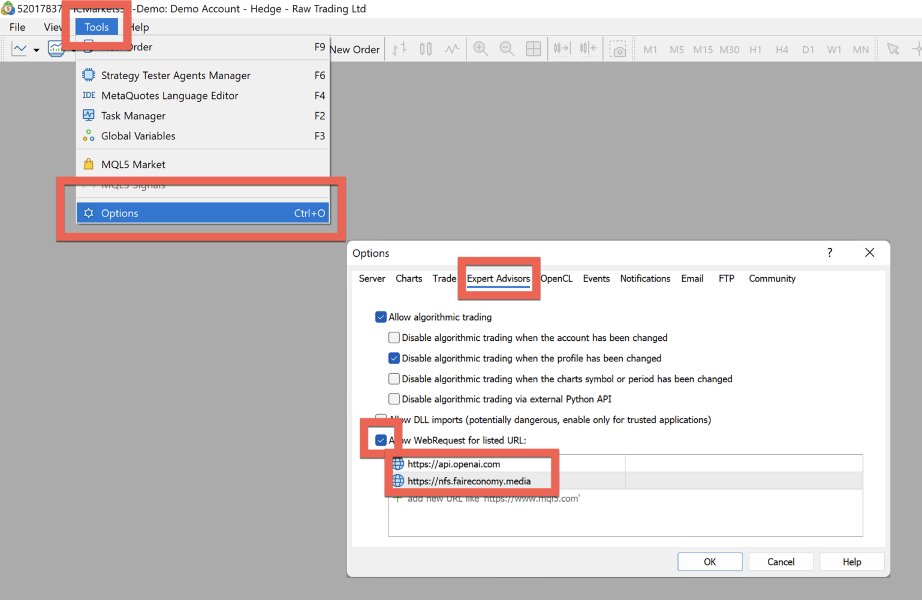Tile chart windows with grid icon
922x600 pixels.
point(533,49)
